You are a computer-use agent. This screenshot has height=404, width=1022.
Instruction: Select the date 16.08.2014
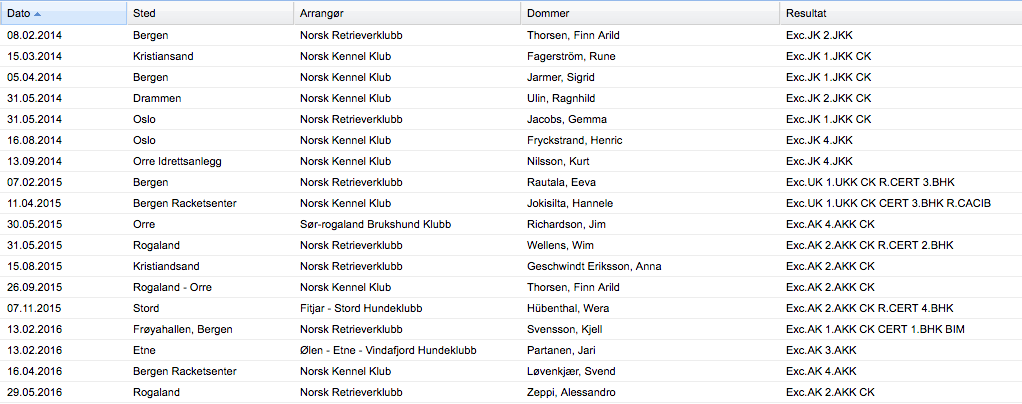[x=35, y=141]
